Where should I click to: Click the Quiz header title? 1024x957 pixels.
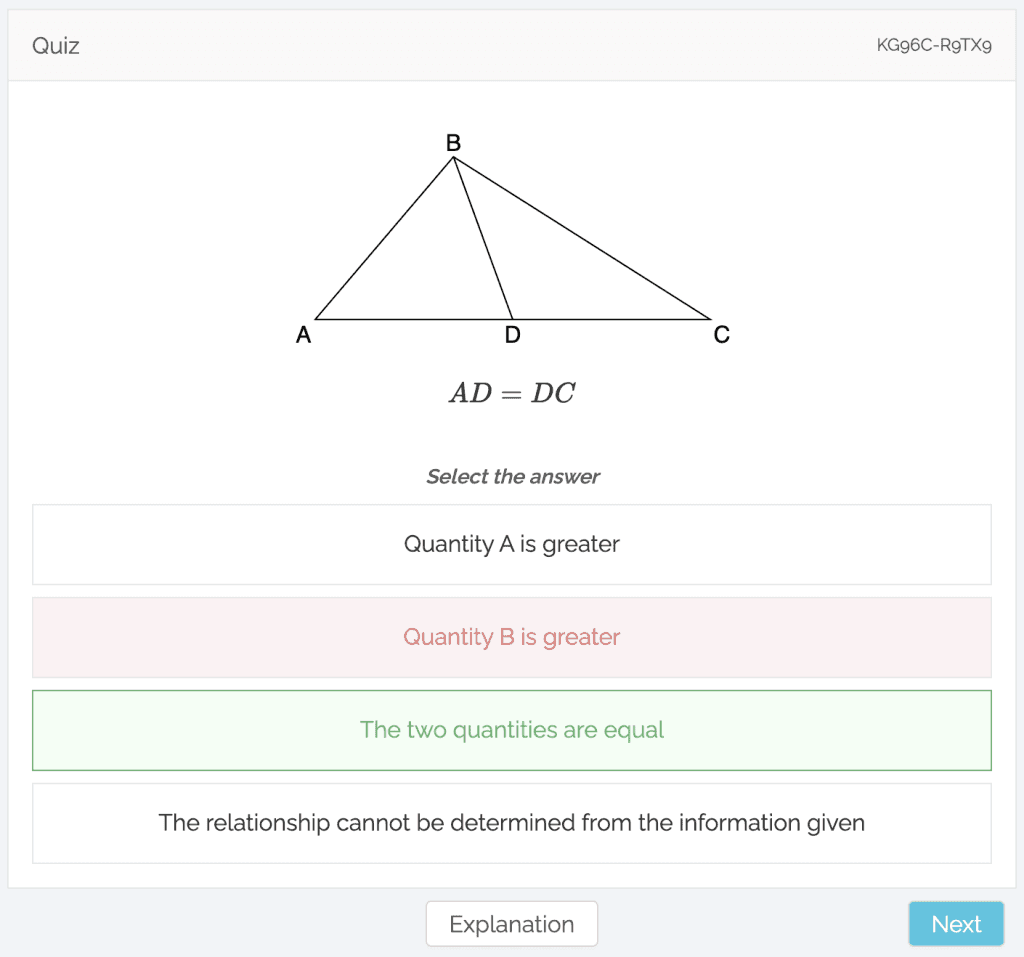[55, 46]
